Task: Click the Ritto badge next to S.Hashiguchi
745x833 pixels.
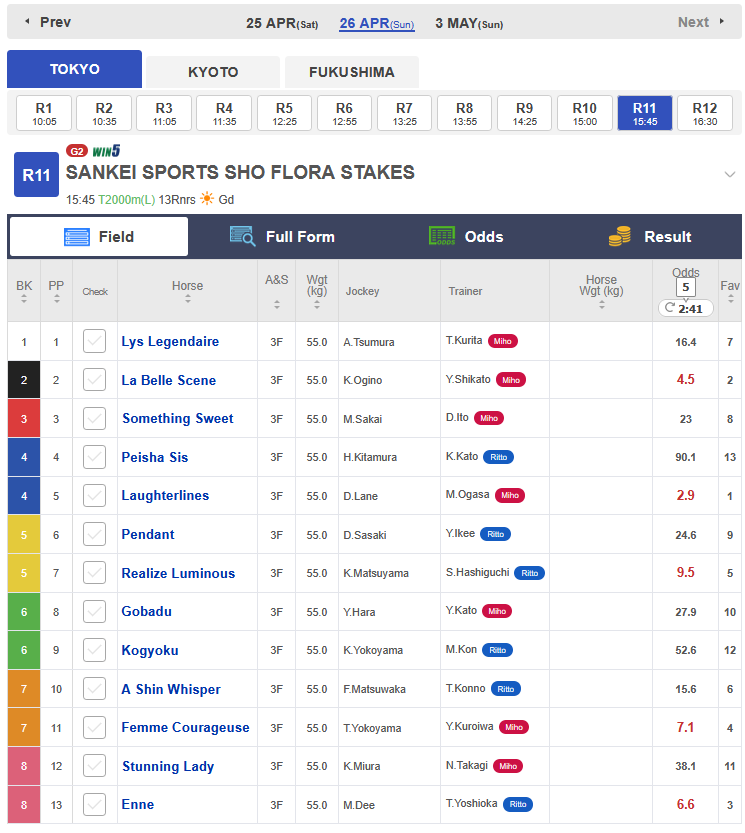Action: tap(529, 573)
